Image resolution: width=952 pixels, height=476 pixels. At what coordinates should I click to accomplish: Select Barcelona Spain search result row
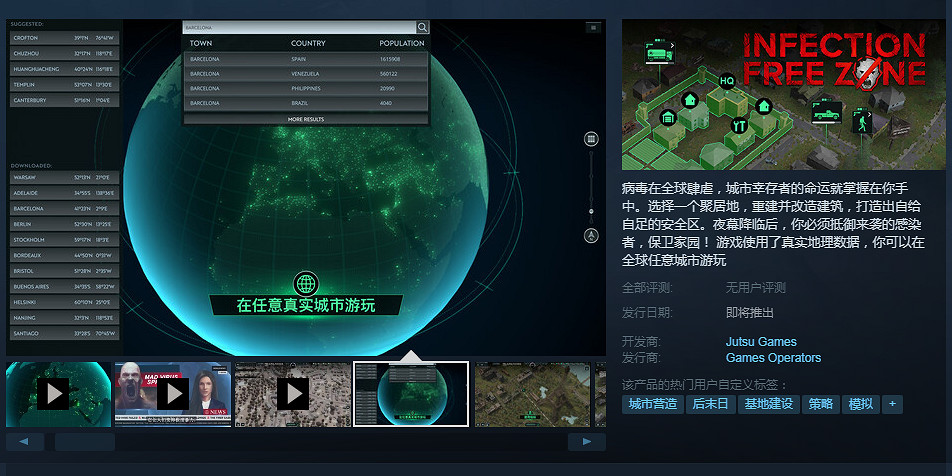(306, 59)
